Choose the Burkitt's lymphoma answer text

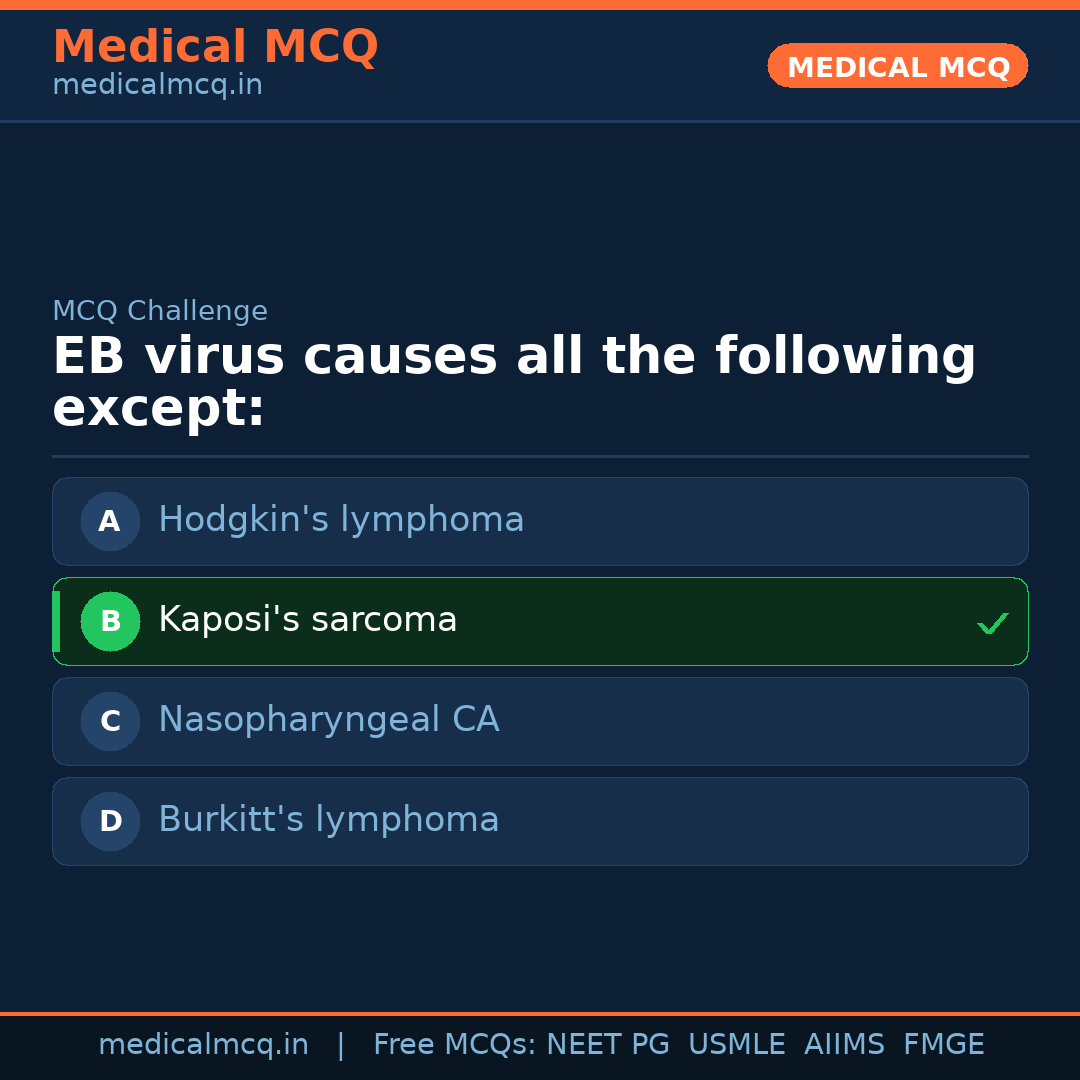(x=328, y=820)
